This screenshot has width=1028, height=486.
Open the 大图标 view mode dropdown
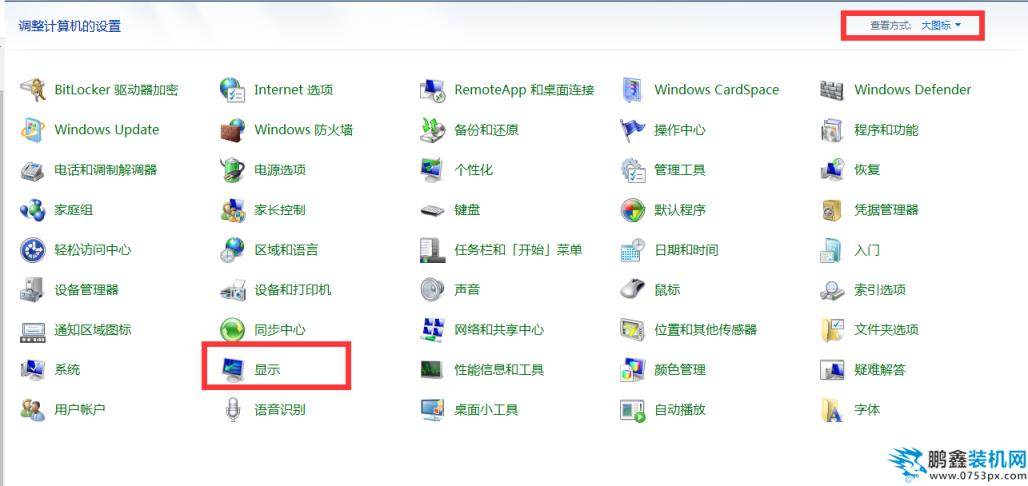click(x=941, y=26)
